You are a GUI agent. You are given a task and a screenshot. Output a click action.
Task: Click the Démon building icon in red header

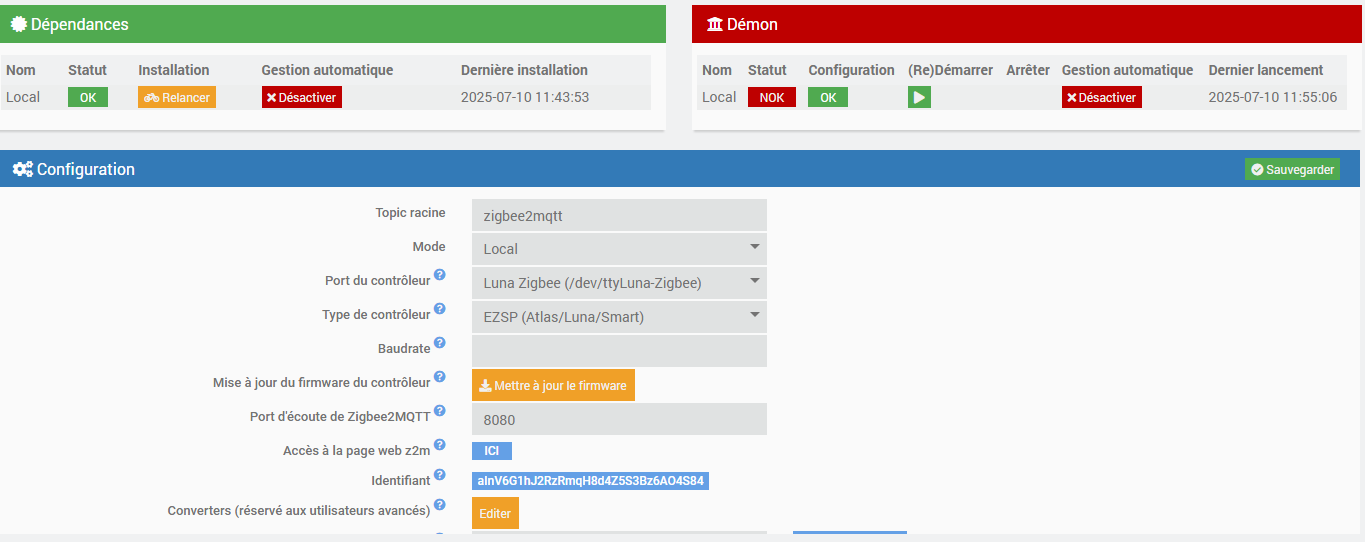[x=714, y=24]
